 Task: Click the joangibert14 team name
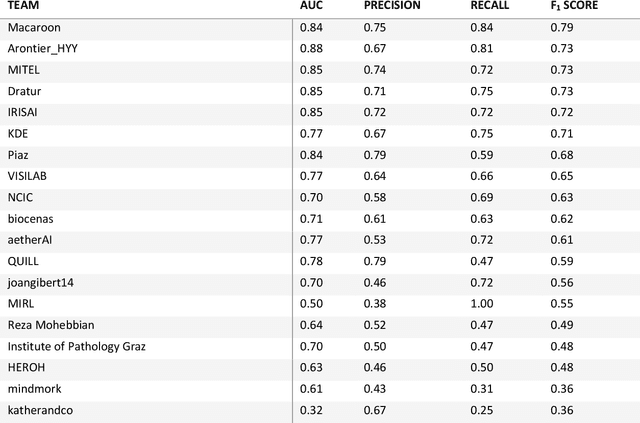41,282
